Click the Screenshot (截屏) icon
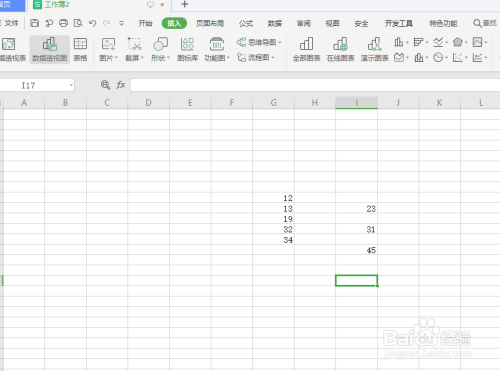 pos(134,44)
